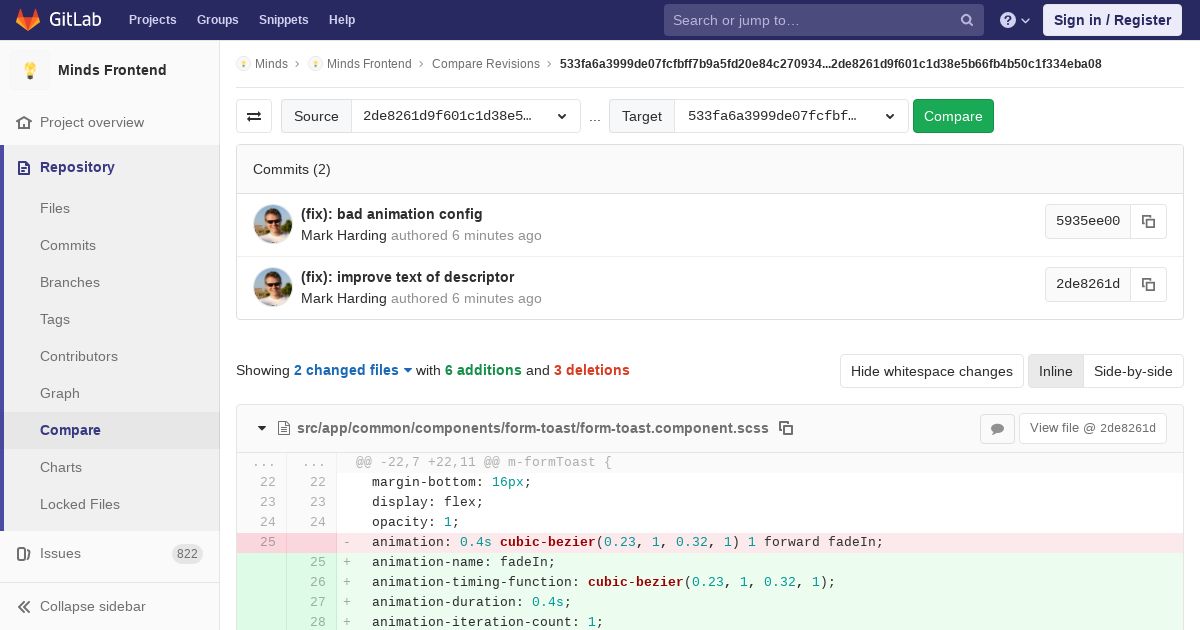Collapse the form-toast.component.scss diff
The image size is (1200, 630).
pyautogui.click(x=262, y=428)
